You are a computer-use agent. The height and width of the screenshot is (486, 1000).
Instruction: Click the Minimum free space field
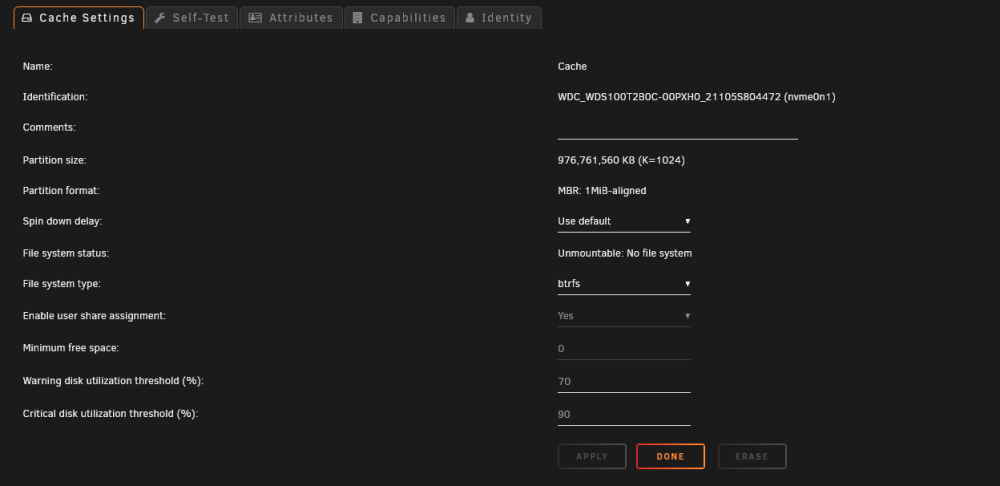624,349
